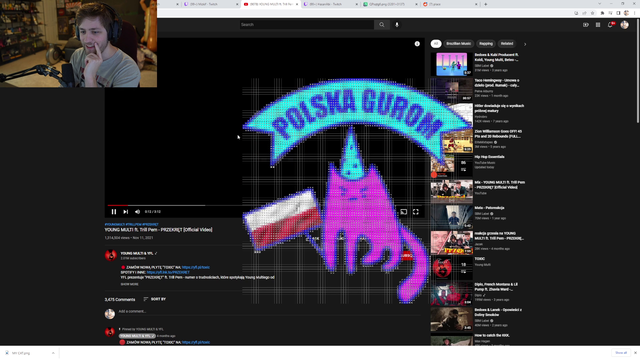Viewport: 640px width, 360px height.
Task: Select the All filter chip
Action: 436,44
